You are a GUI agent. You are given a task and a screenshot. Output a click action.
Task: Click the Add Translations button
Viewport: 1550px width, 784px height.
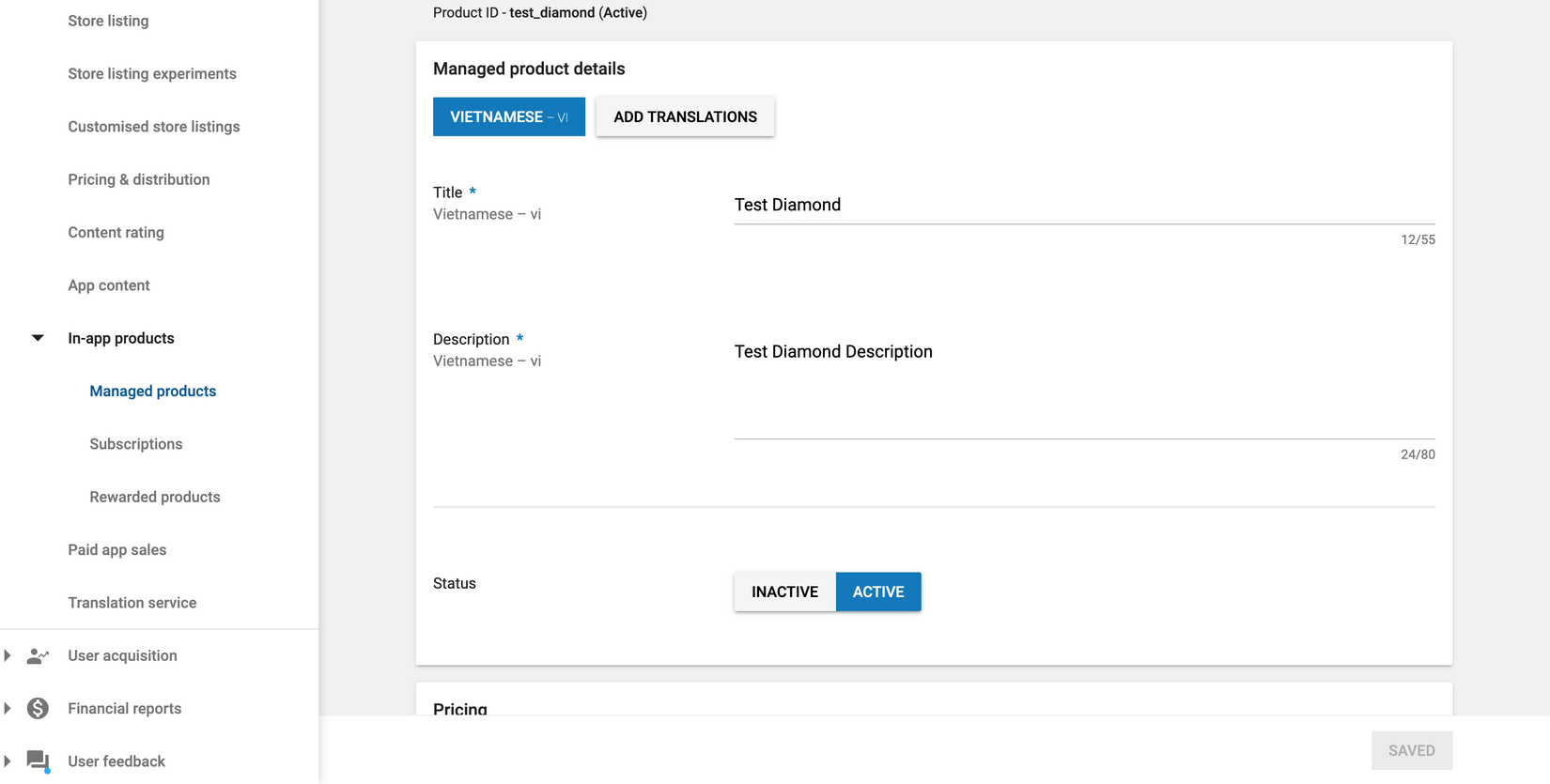[x=685, y=117]
